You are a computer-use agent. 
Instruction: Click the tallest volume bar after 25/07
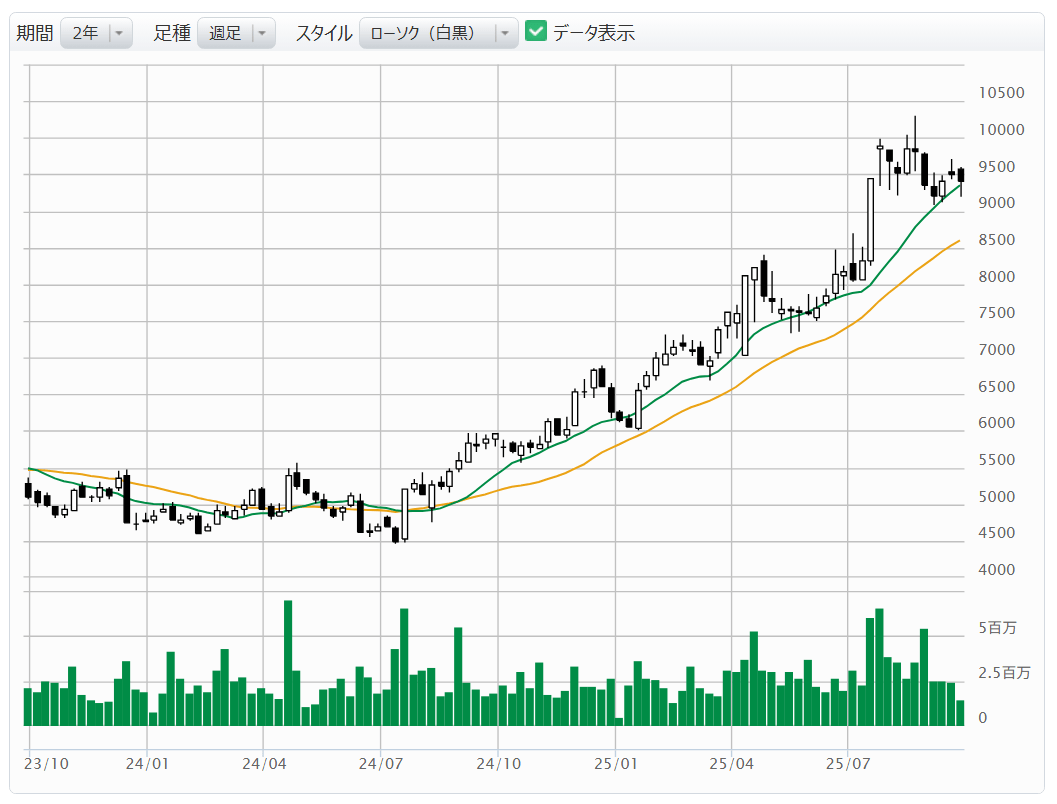(x=879, y=666)
